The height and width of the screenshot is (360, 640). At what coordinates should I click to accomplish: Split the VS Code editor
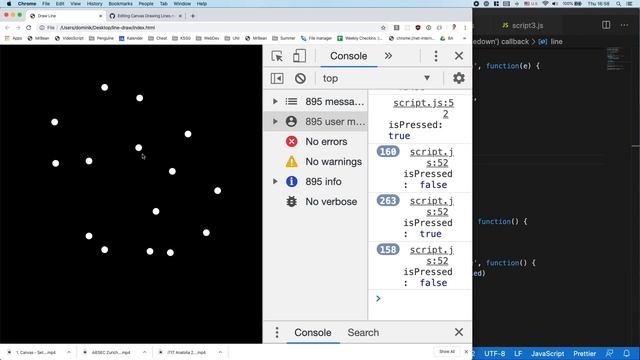click(x=606, y=25)
